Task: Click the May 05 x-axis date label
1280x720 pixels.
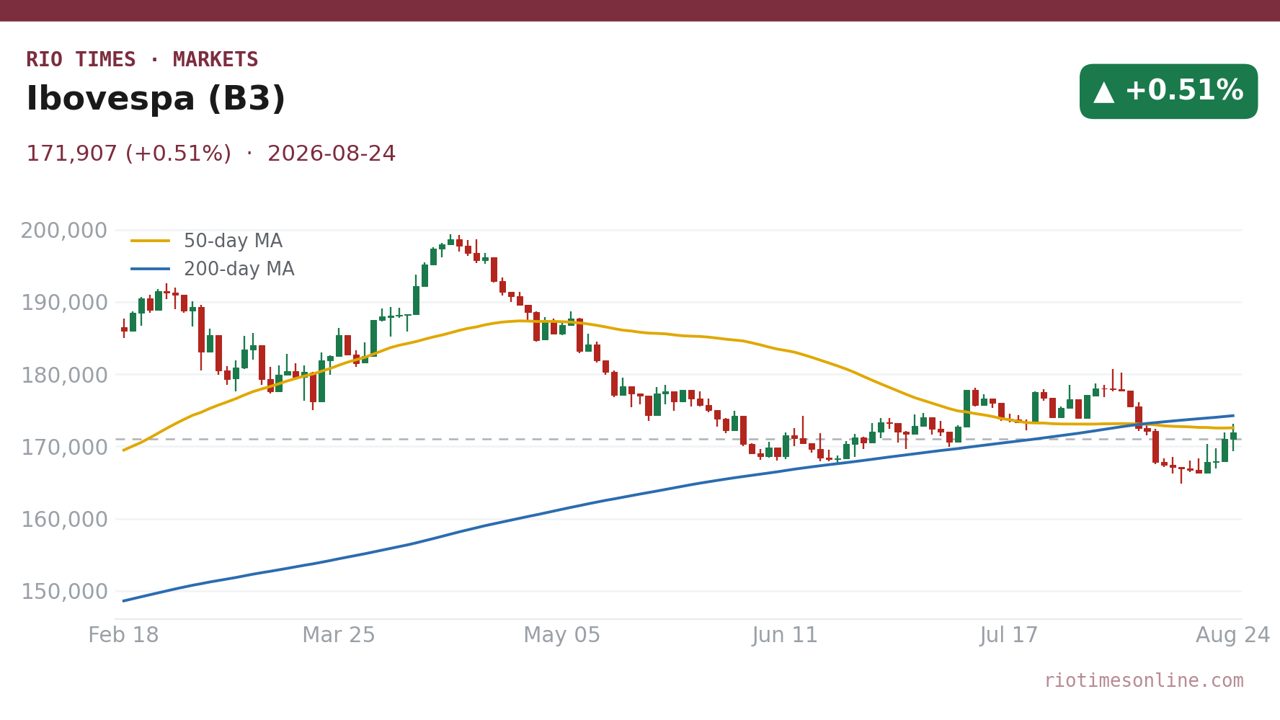Action: [562, 636]
